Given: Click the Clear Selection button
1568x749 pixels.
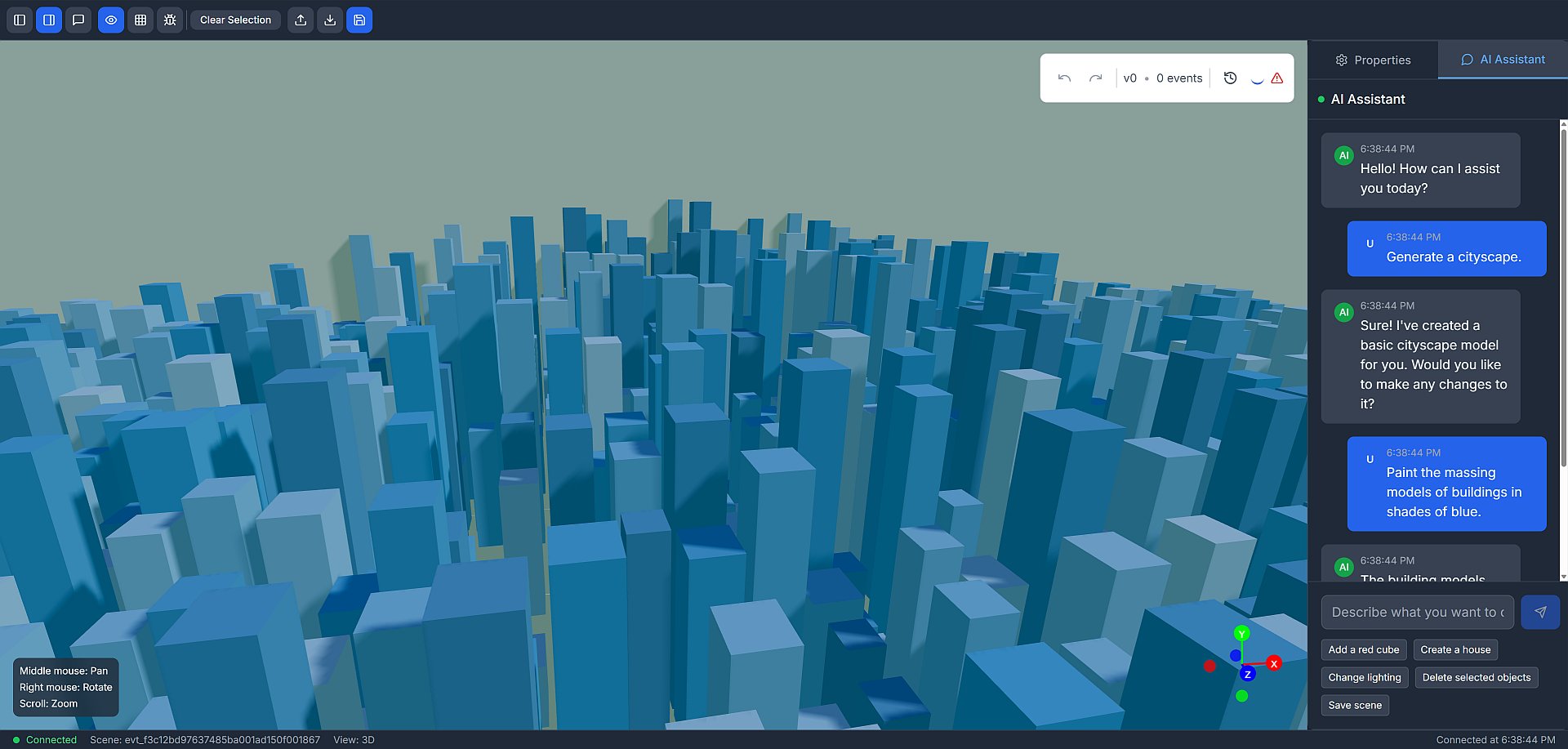Looking at the screenshot, I should pyautogui.click(x=235, y=20).
